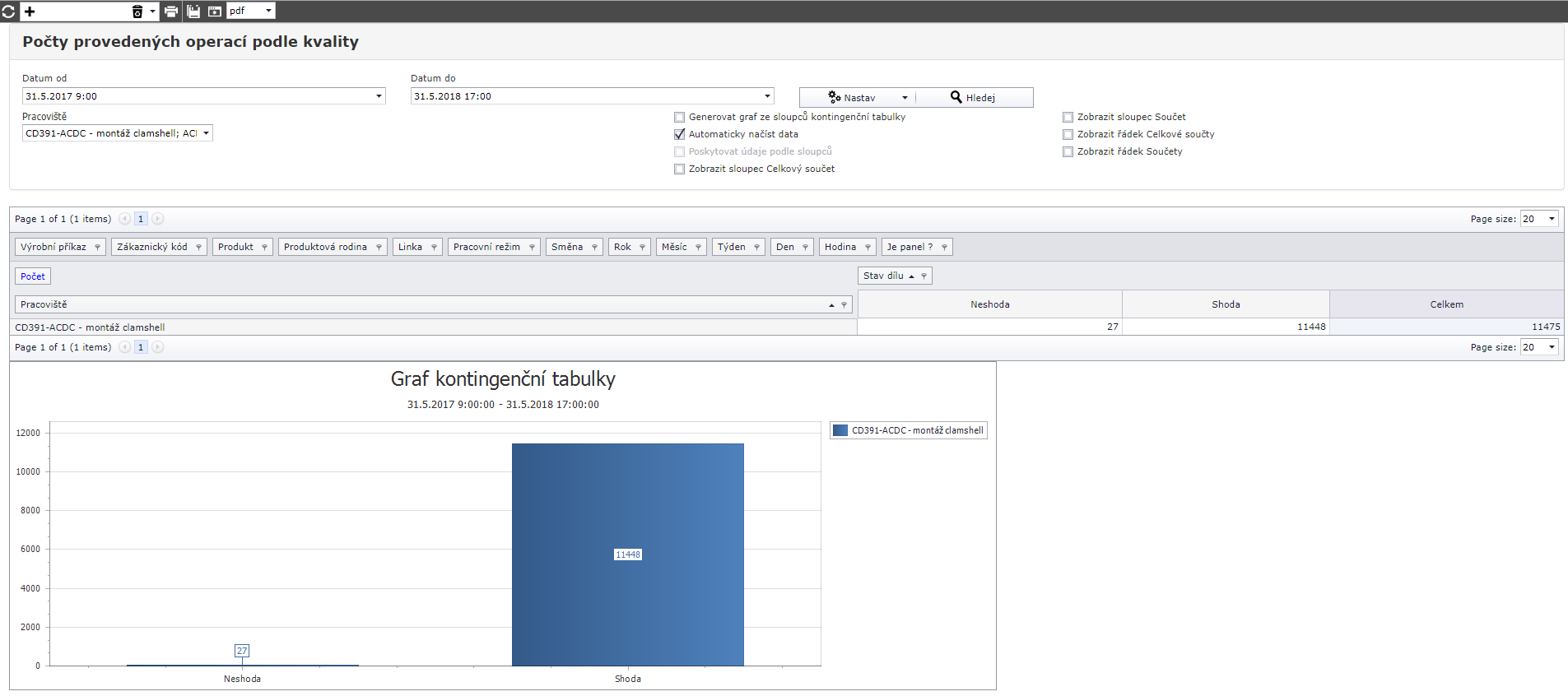Uncheck Automaticky načíst data checkbox

point(680,134)
